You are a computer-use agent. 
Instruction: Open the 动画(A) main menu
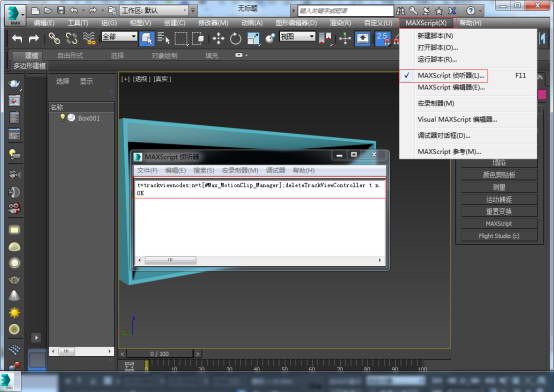(252, 23)
